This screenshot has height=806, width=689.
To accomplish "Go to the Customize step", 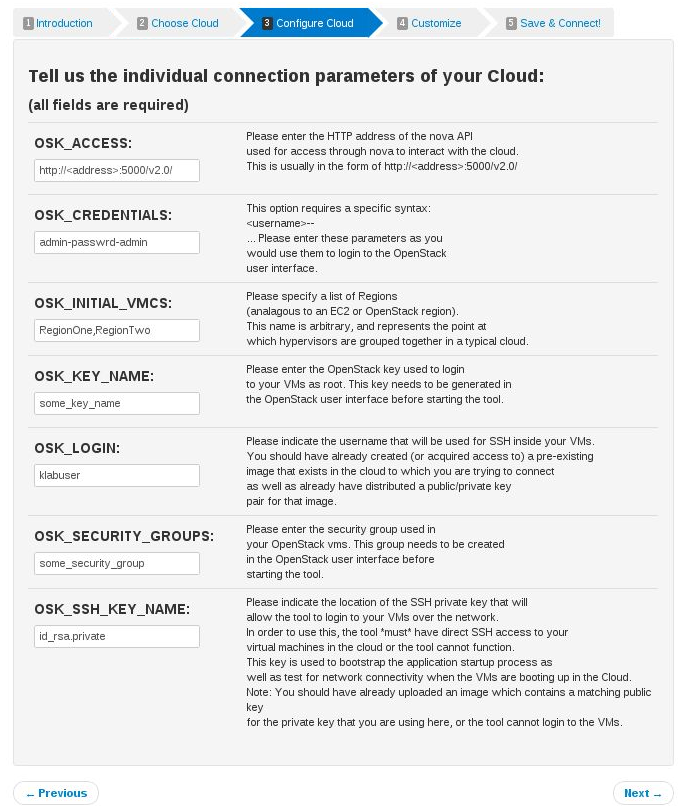I will tap(435, 23).
